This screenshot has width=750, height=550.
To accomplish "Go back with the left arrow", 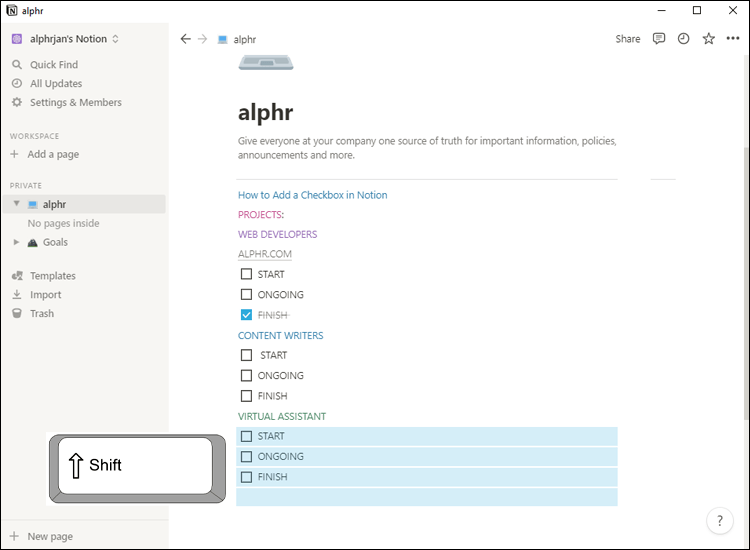I will pos(185,39).
